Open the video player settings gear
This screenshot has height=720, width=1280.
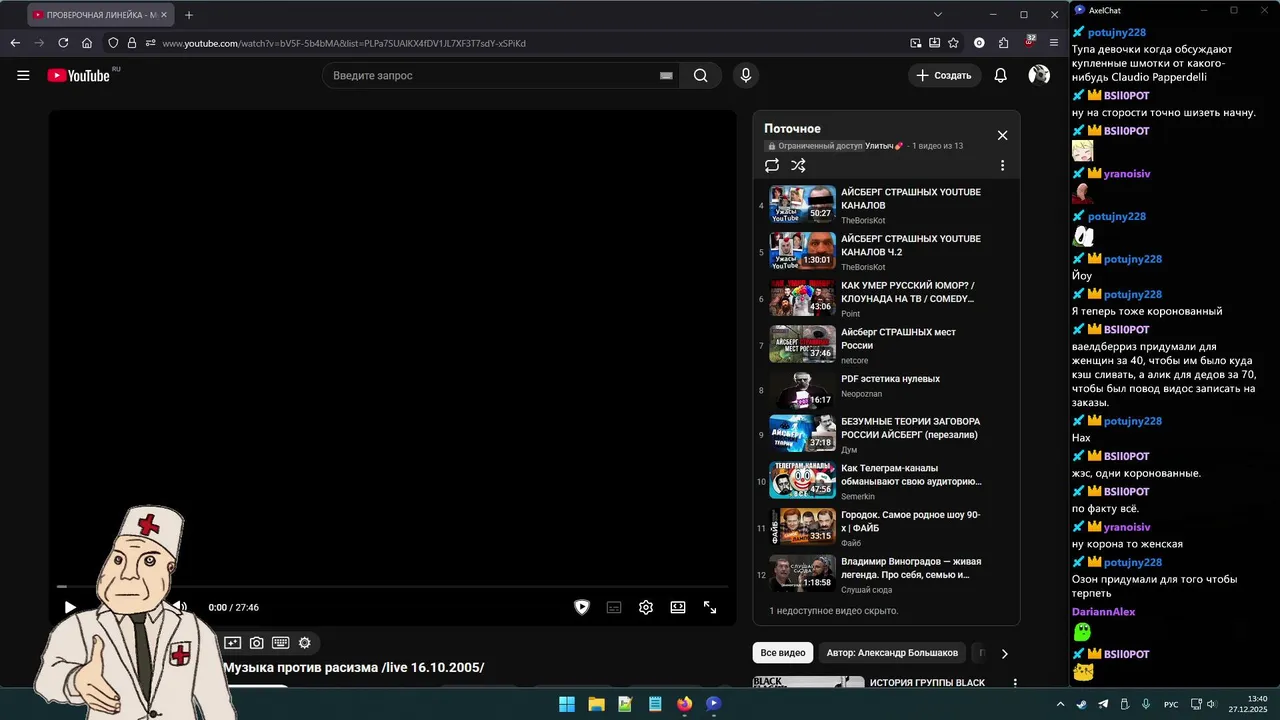point(646,607)
